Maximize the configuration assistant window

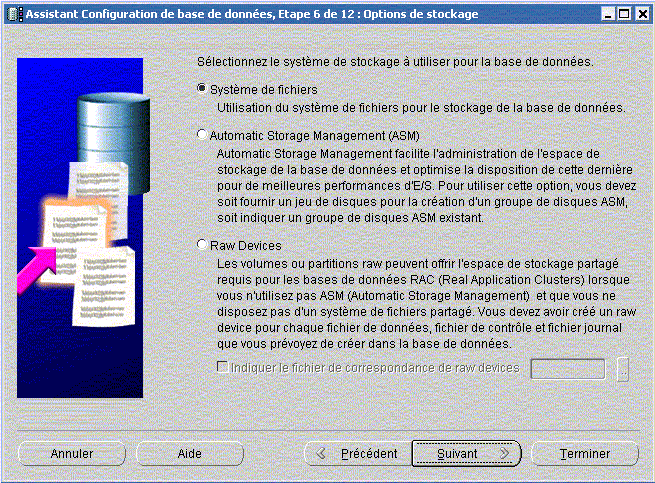pos(623,14)
